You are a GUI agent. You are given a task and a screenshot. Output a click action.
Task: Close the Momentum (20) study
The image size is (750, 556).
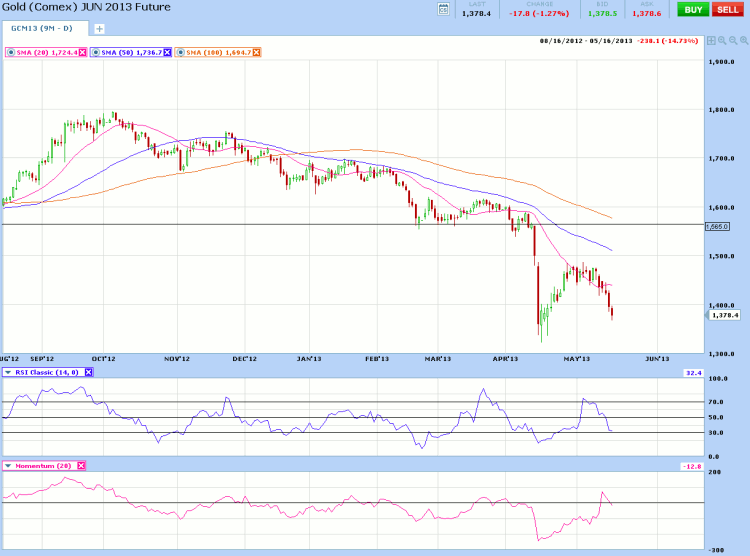[x=81, y=466]
